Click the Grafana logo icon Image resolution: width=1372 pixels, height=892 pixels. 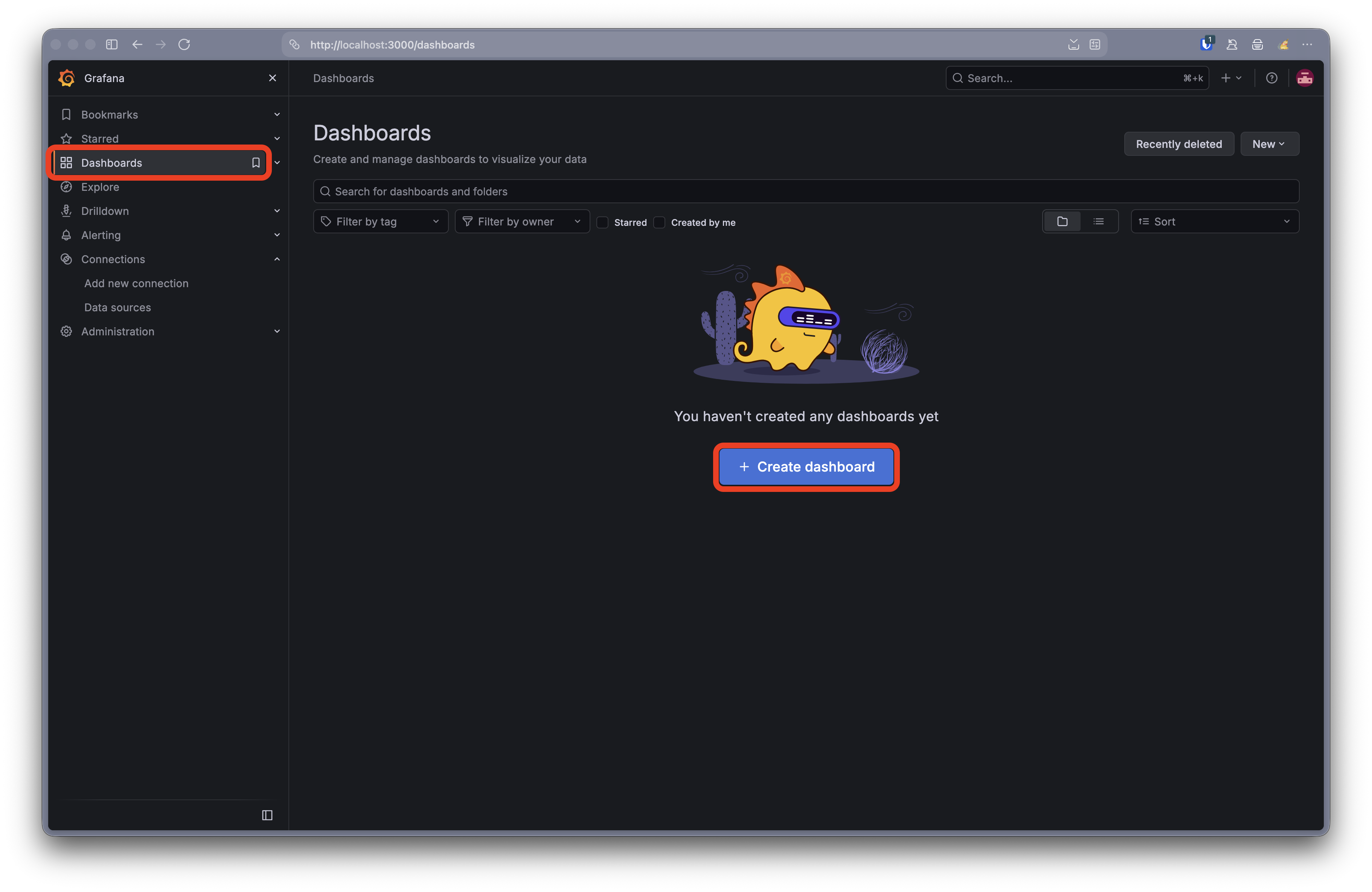[x=67, y=78]
